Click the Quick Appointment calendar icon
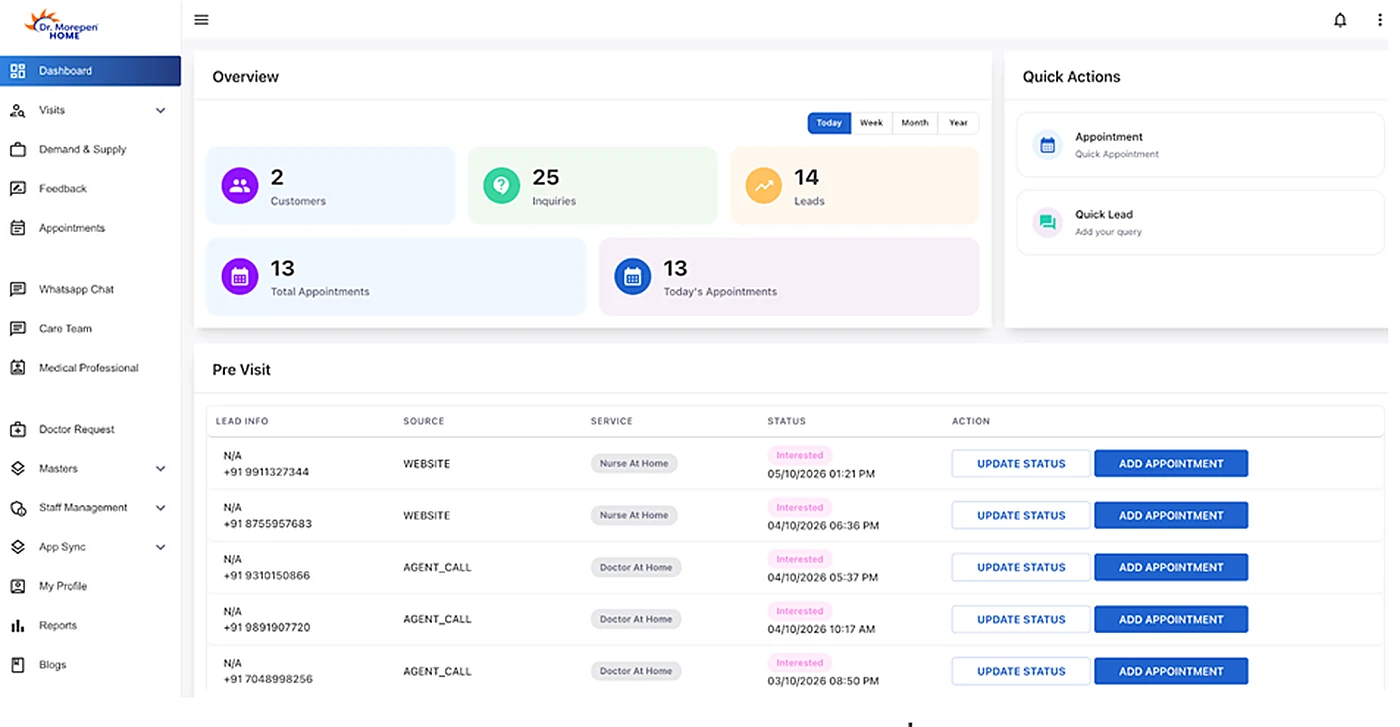This screenshot has width=1400, height=727. click(1047, 145)
